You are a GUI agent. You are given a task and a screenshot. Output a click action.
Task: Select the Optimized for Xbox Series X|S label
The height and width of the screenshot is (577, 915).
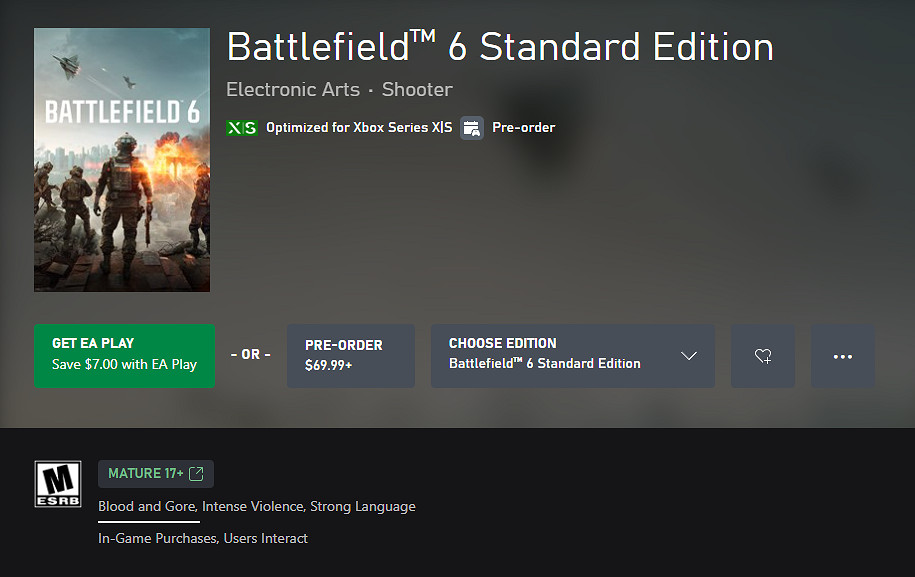(x=359, y=128)
